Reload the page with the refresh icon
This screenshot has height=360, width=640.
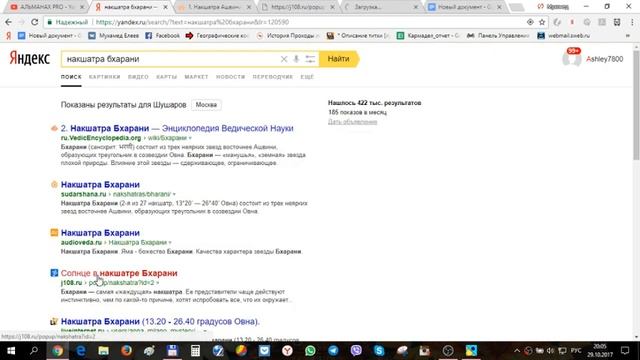[34, 22]
